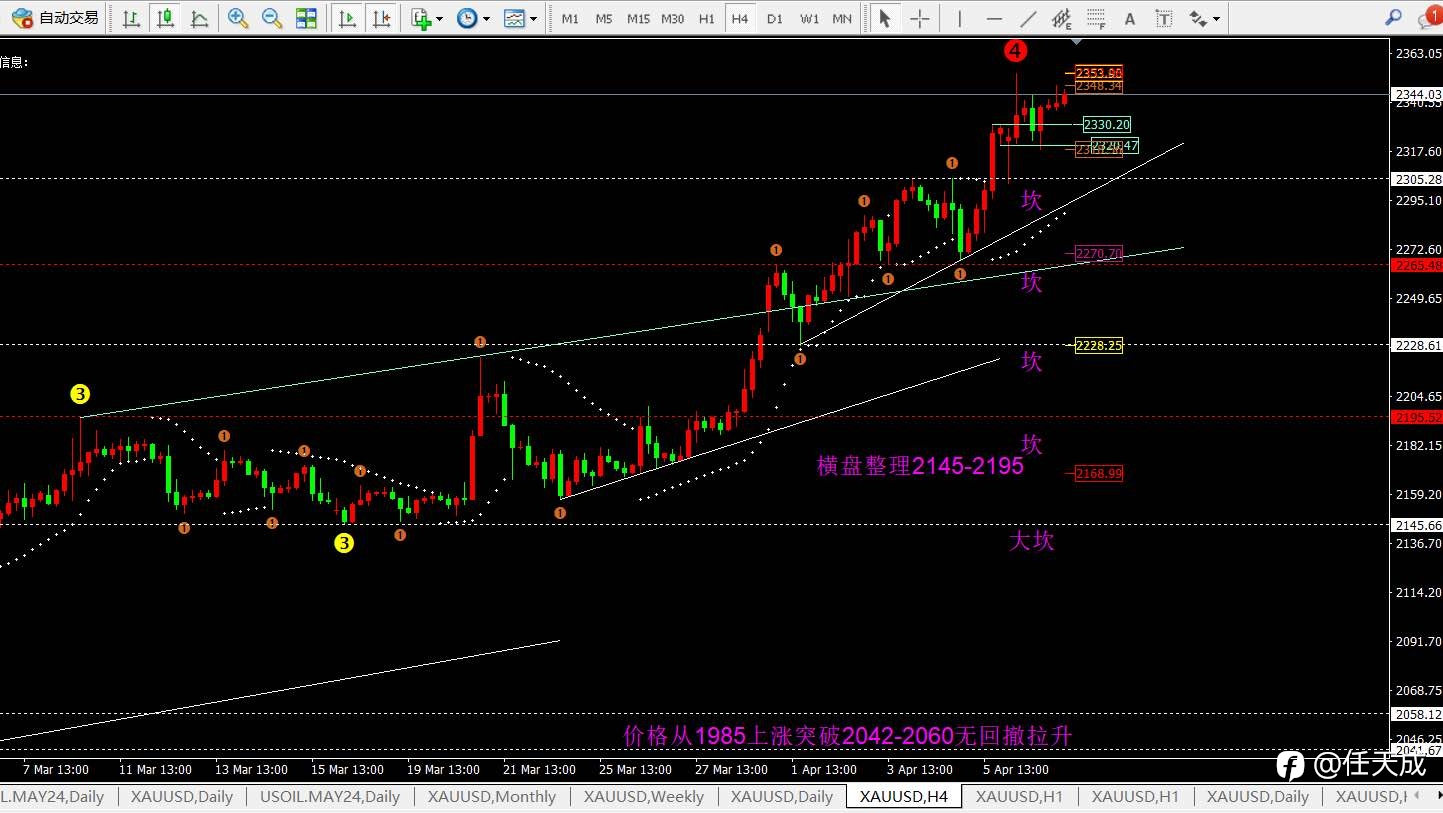This screenshot has width=1443, height=813.
Task: Open the chart templates dropdown
Action: (520, 18)
